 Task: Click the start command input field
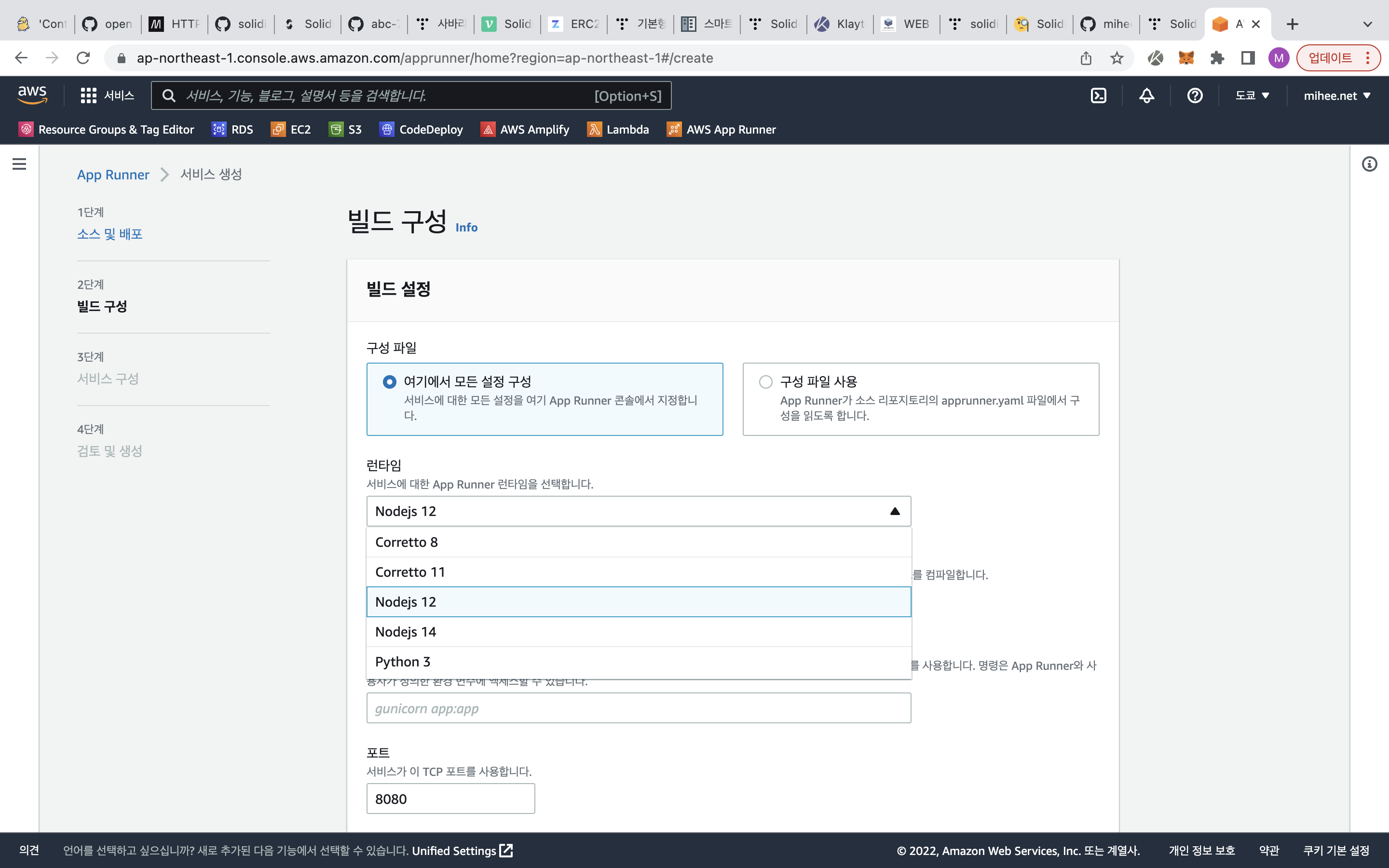pyautogui.click(x=638, y=708)
